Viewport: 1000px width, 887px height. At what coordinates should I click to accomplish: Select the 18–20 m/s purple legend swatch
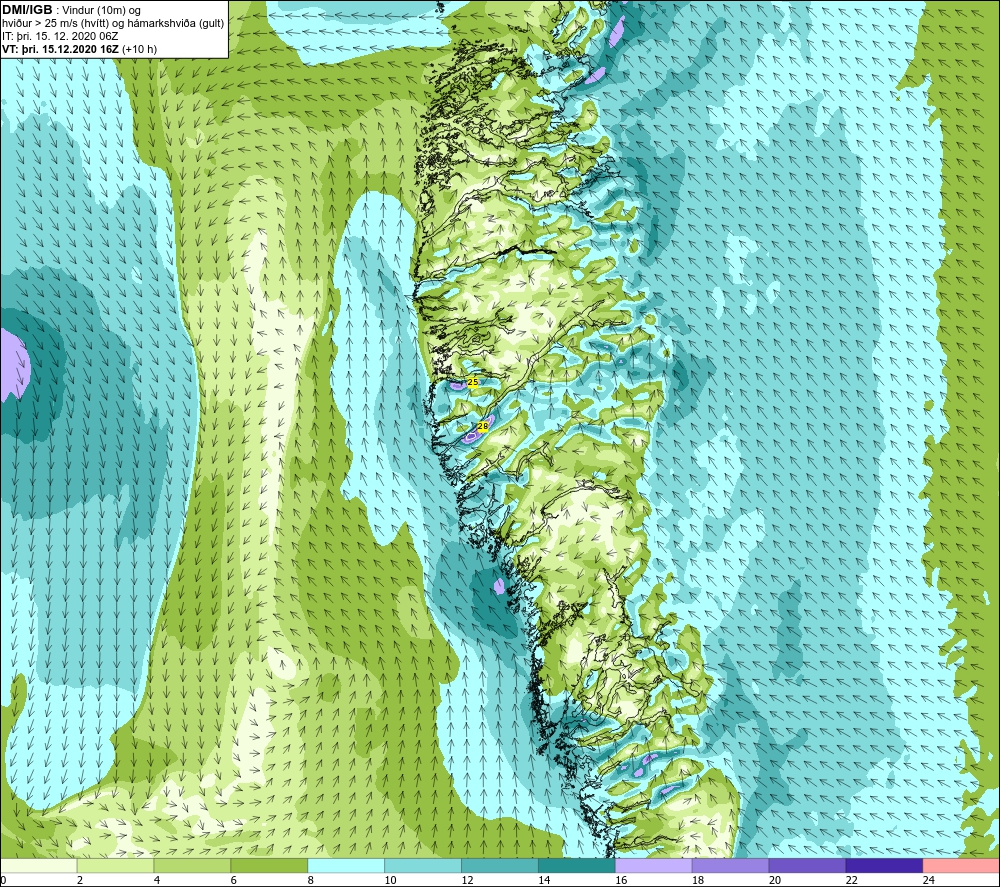pos(730,866)
